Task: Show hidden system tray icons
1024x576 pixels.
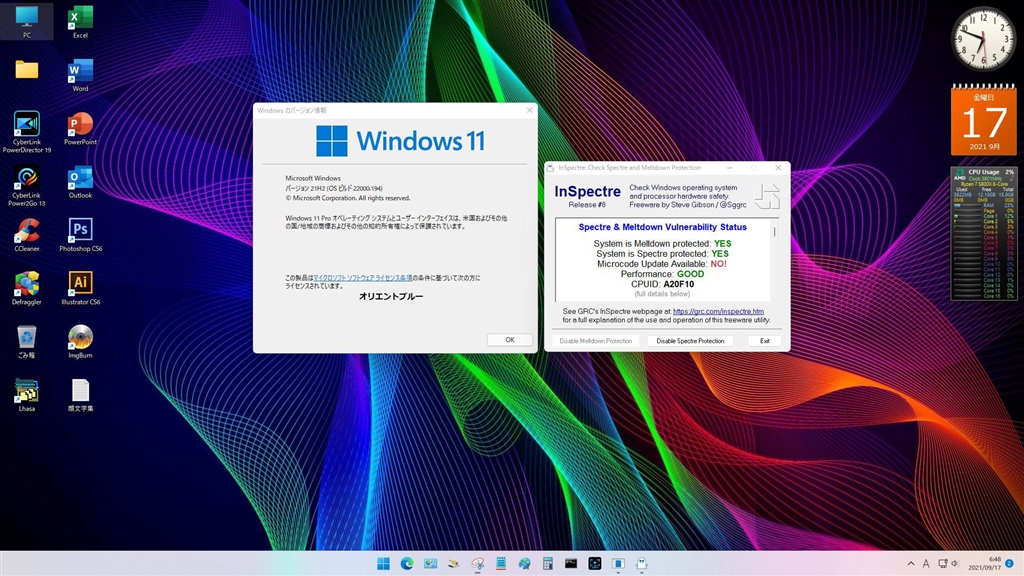Action: [911, 564]
